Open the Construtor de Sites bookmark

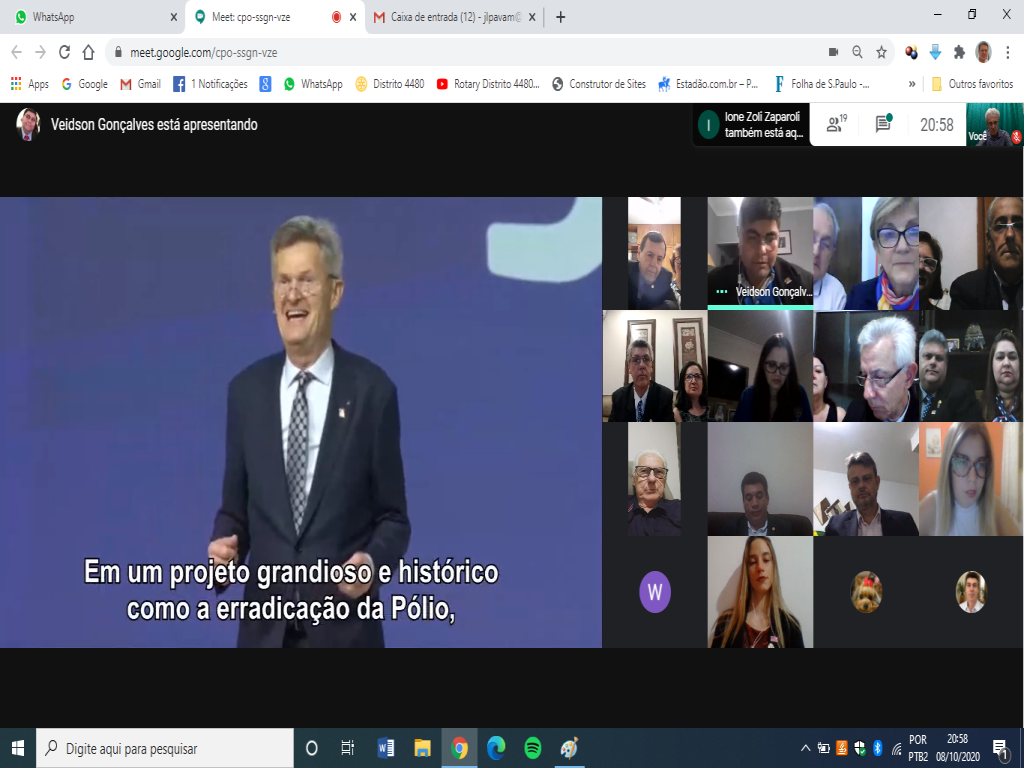(x=598, y=84)
